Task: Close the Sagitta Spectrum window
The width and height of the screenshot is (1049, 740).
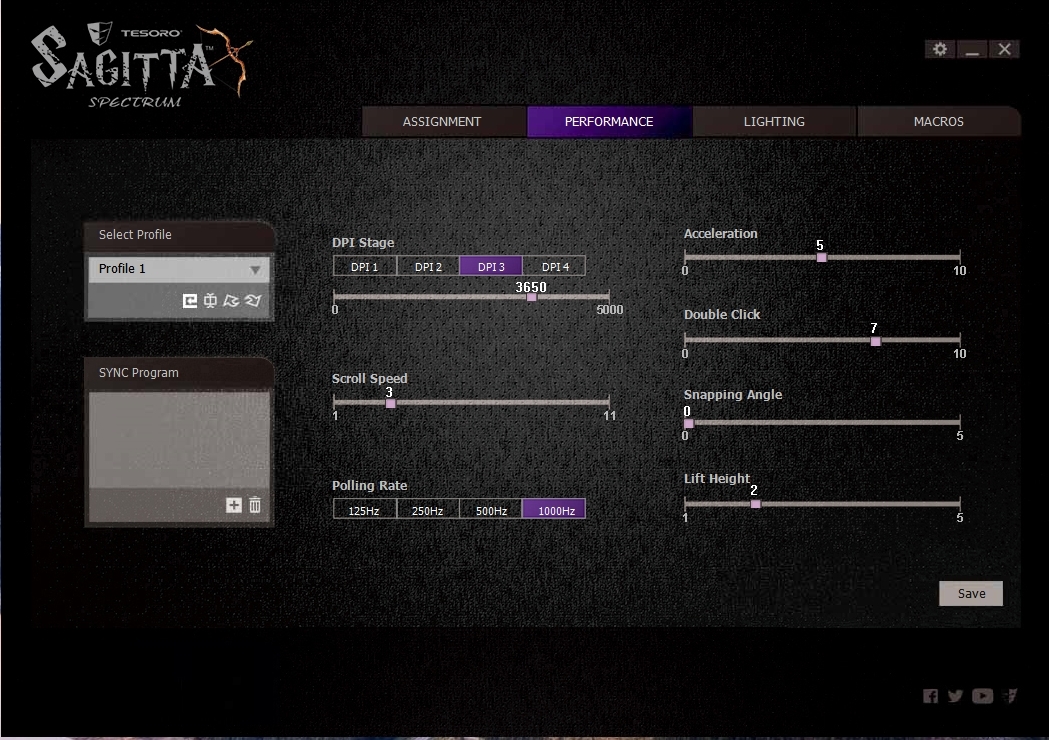Action: tap(1004, 50)
